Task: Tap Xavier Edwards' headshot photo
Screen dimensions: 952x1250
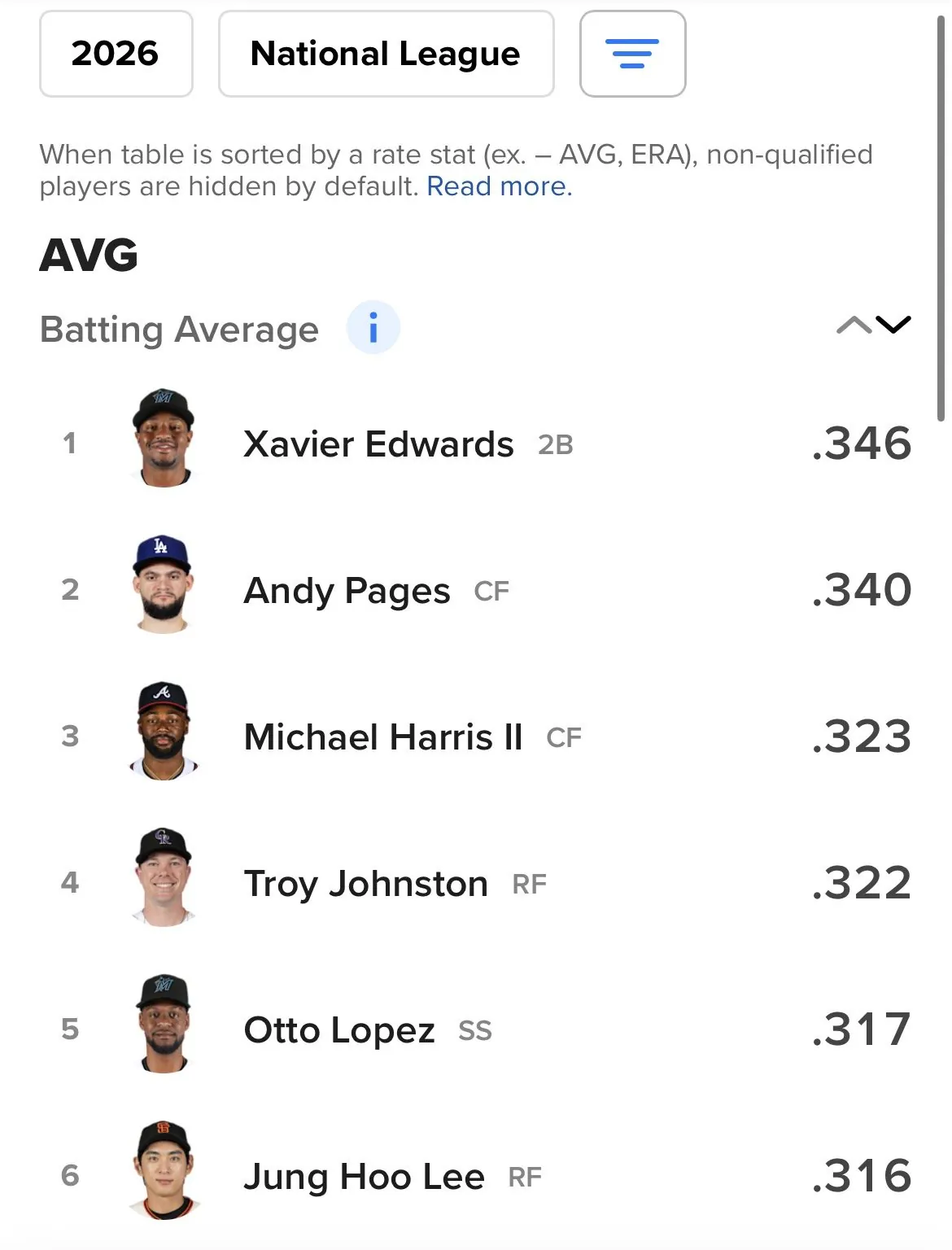Action: click(164, 438)
